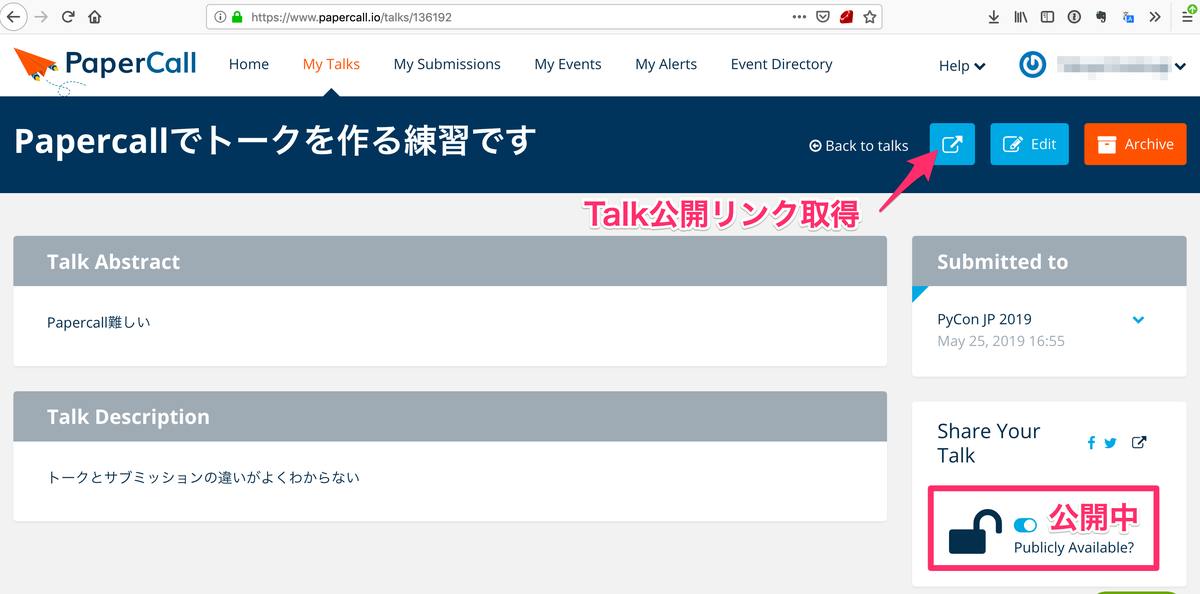The width and height of the screenshot is (1200, 594).
Task: Share talk on Facebook icon
Action: point(1091,443)
